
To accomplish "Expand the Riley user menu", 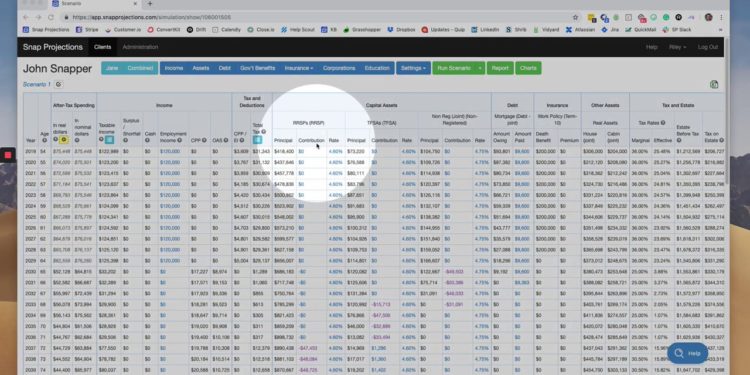I will [678, 47].
